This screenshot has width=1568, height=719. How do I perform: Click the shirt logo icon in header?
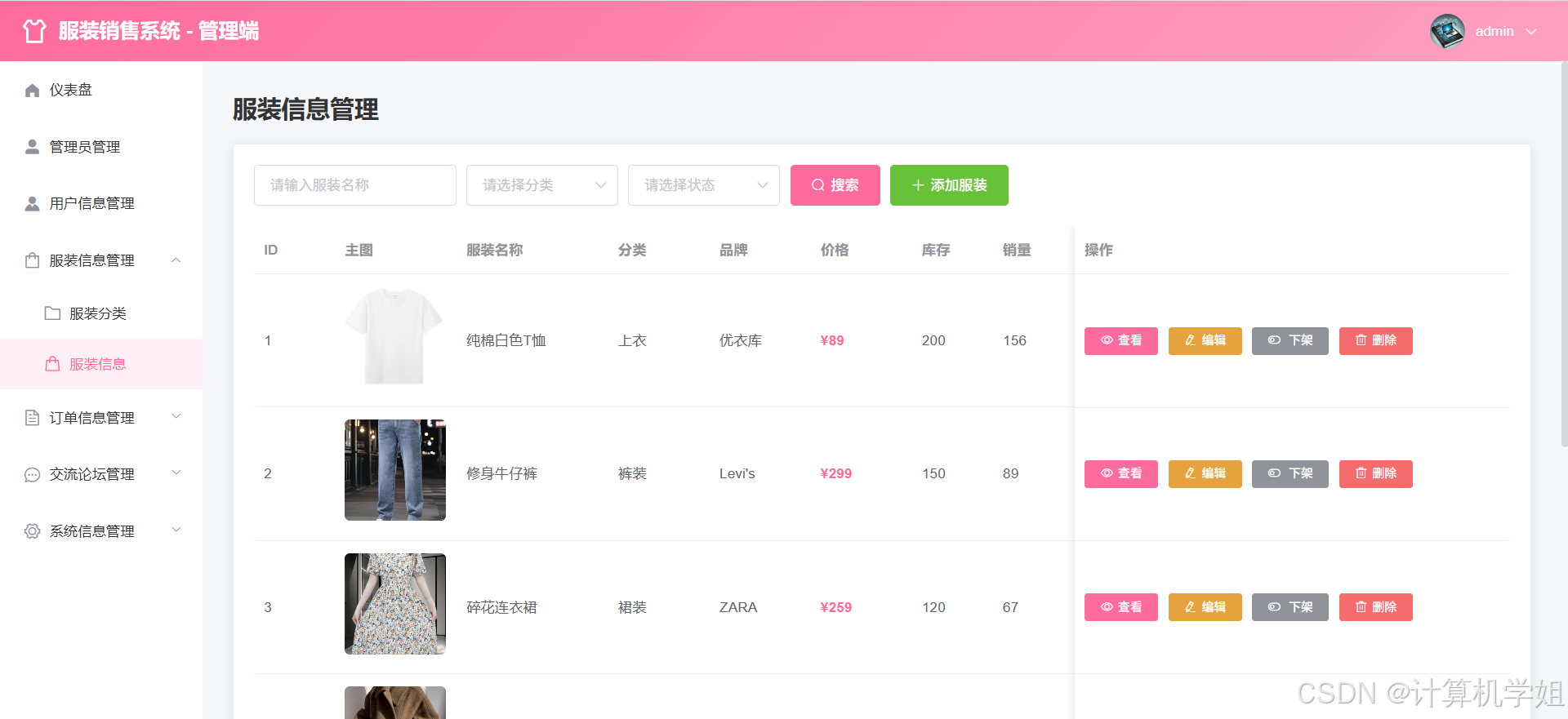(34, 31)
